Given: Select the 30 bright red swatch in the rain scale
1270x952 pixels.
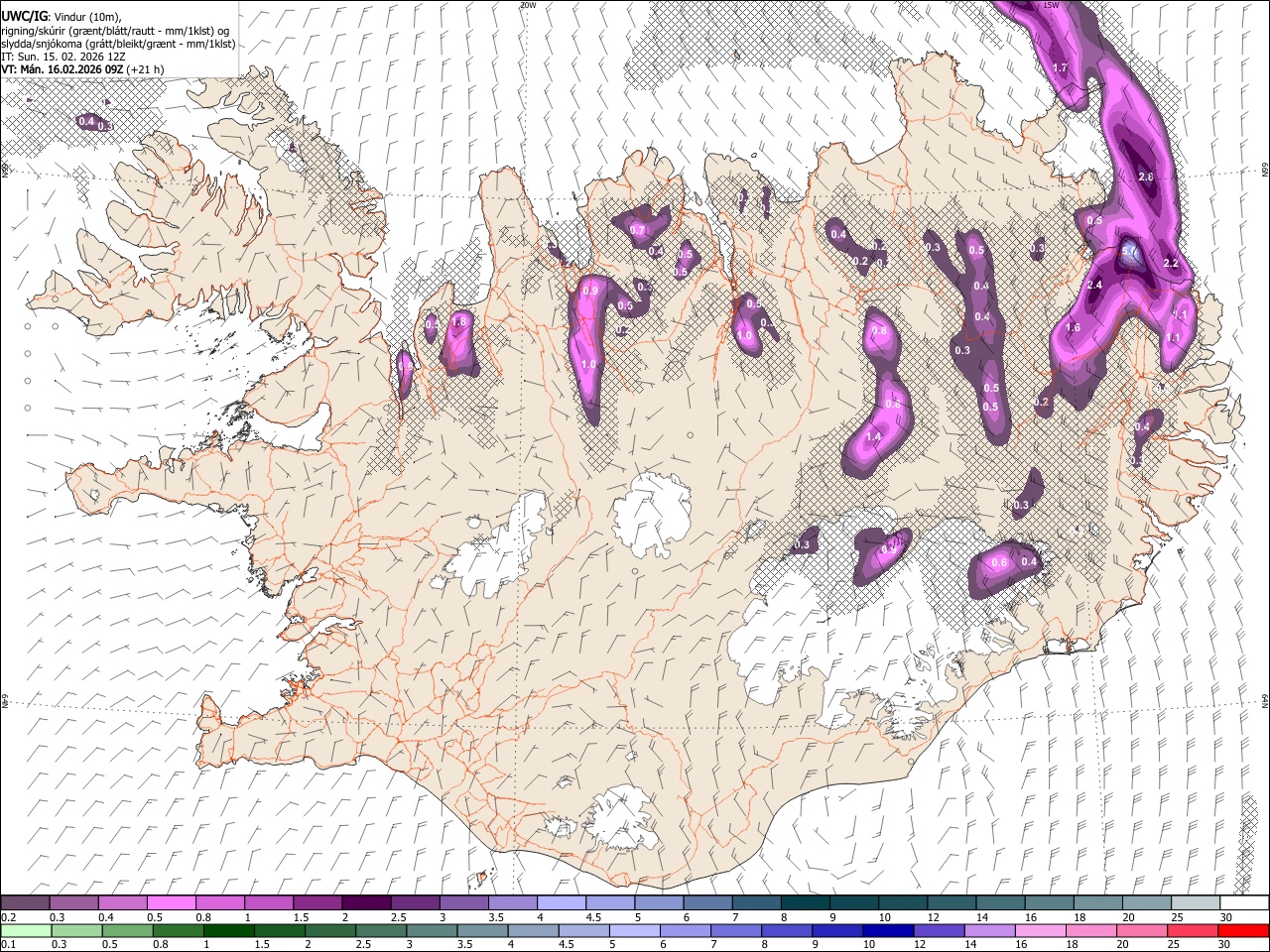Looking at the screenshot, I should click(1242, 930).
